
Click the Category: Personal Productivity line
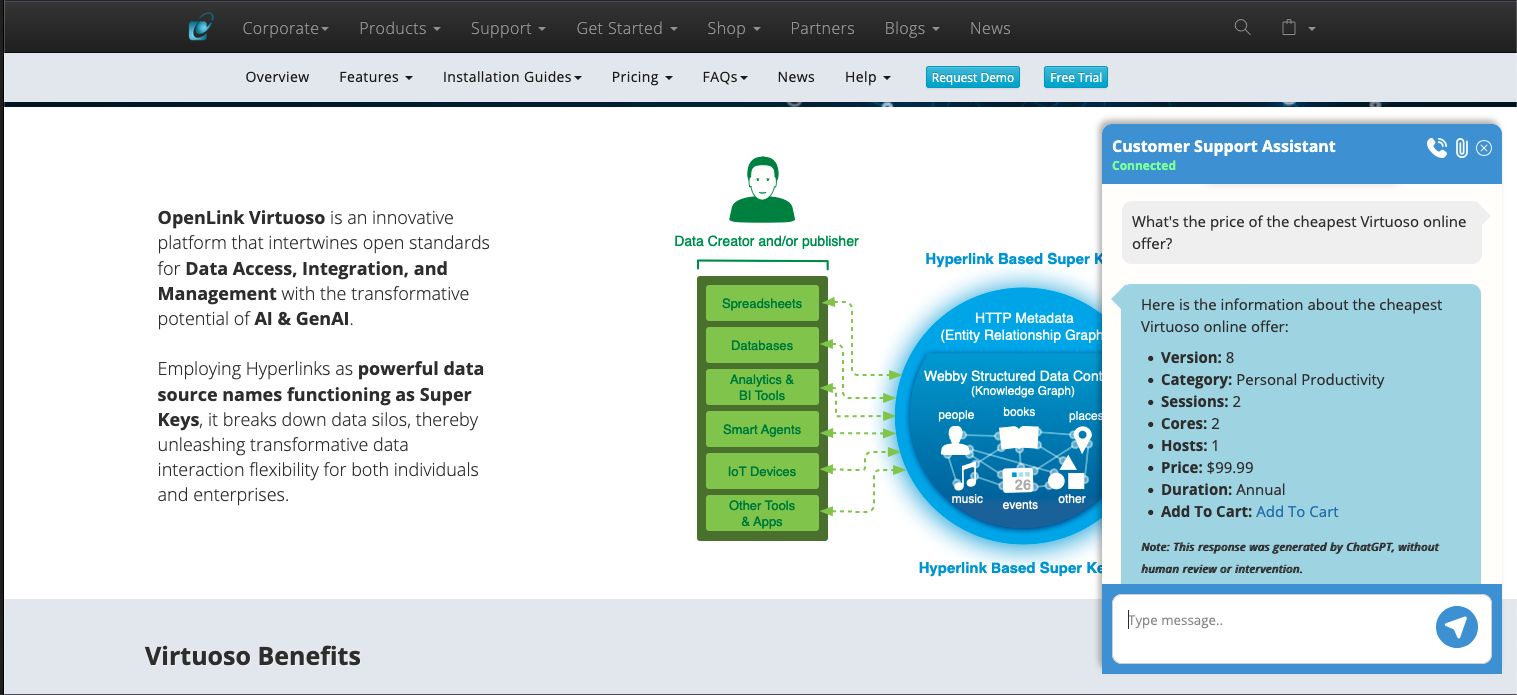[x=1273, y=379]
